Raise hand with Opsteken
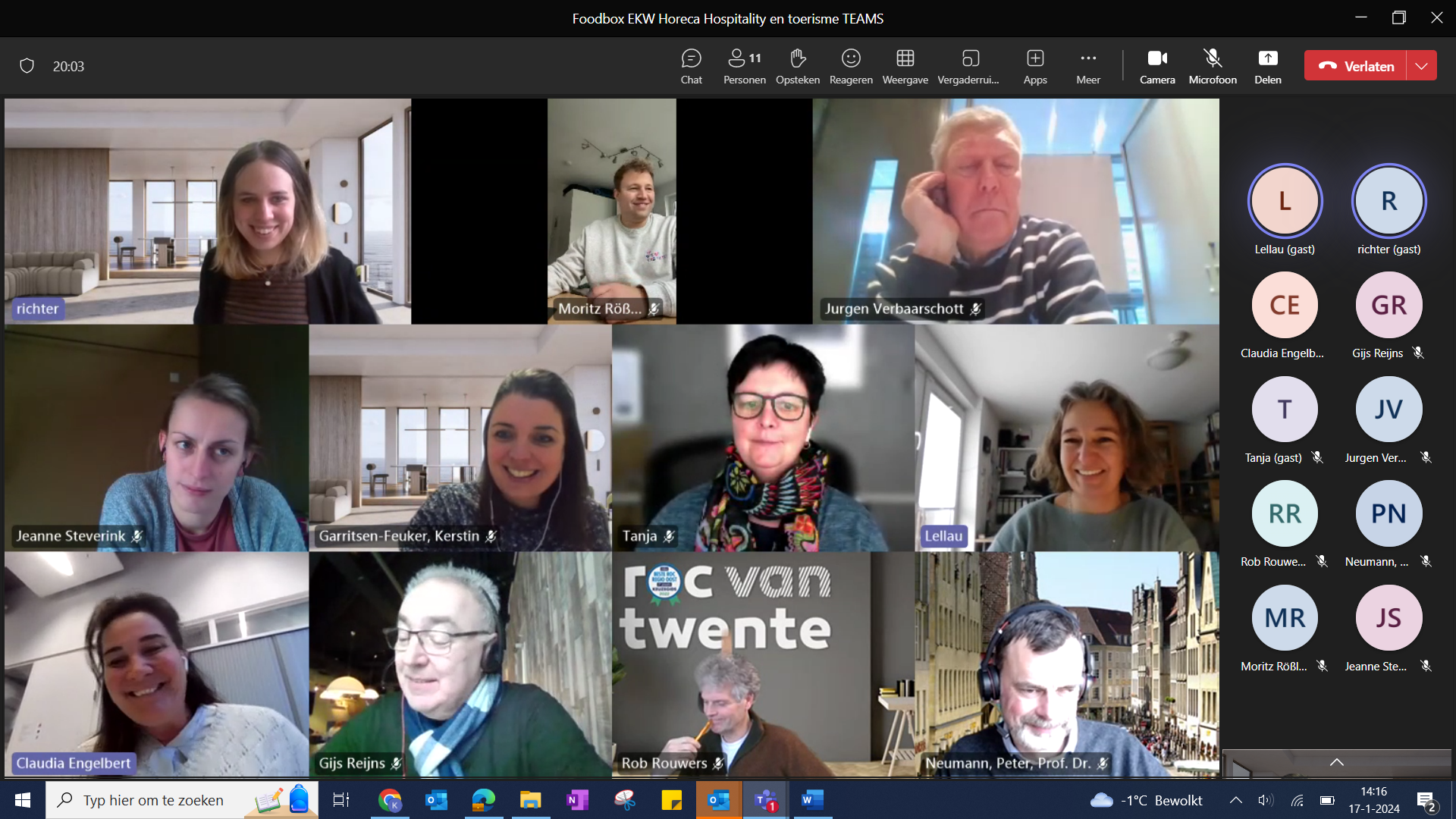This screenshot has height=819, width=1456. [x=797, y=66]
